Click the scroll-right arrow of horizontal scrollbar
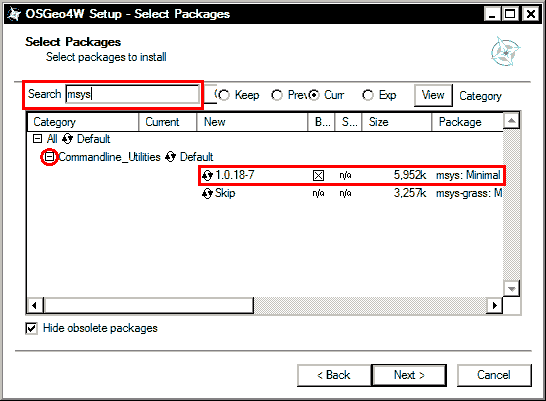The width and height of the screenshot is (546, 401). tap(494, 306)
